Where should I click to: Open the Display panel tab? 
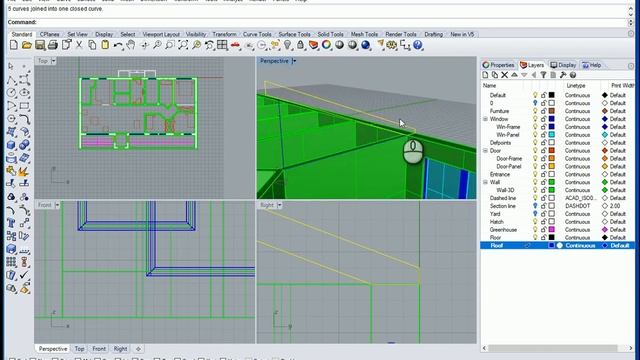coord(563,65)
